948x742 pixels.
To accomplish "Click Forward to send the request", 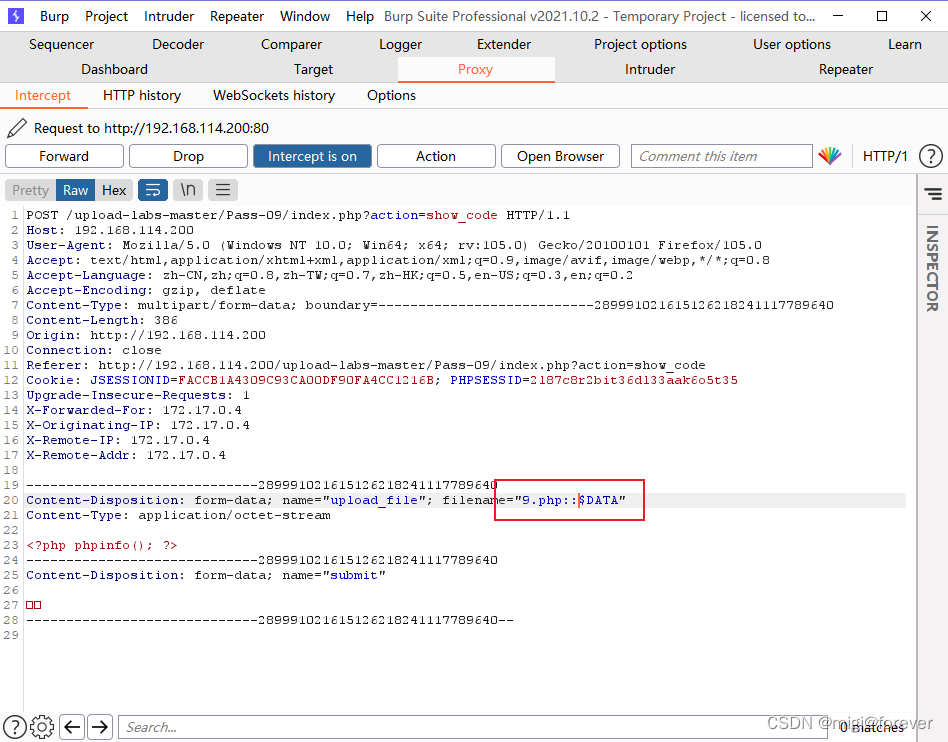I will [x=64, y=156].
